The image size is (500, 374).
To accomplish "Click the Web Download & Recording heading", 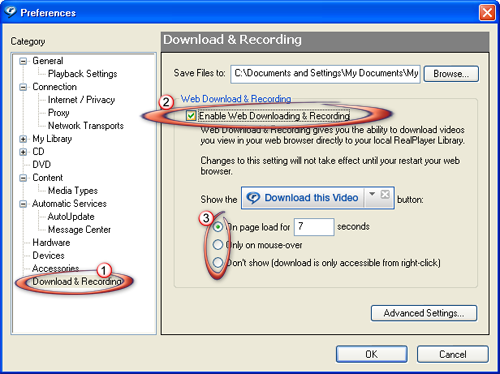I will click(x=236, y=99).
